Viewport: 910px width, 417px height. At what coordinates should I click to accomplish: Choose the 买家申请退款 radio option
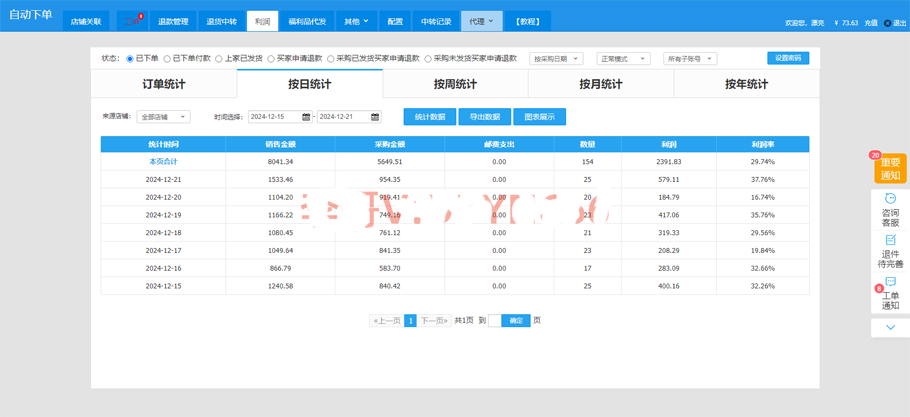pos(271,59)
